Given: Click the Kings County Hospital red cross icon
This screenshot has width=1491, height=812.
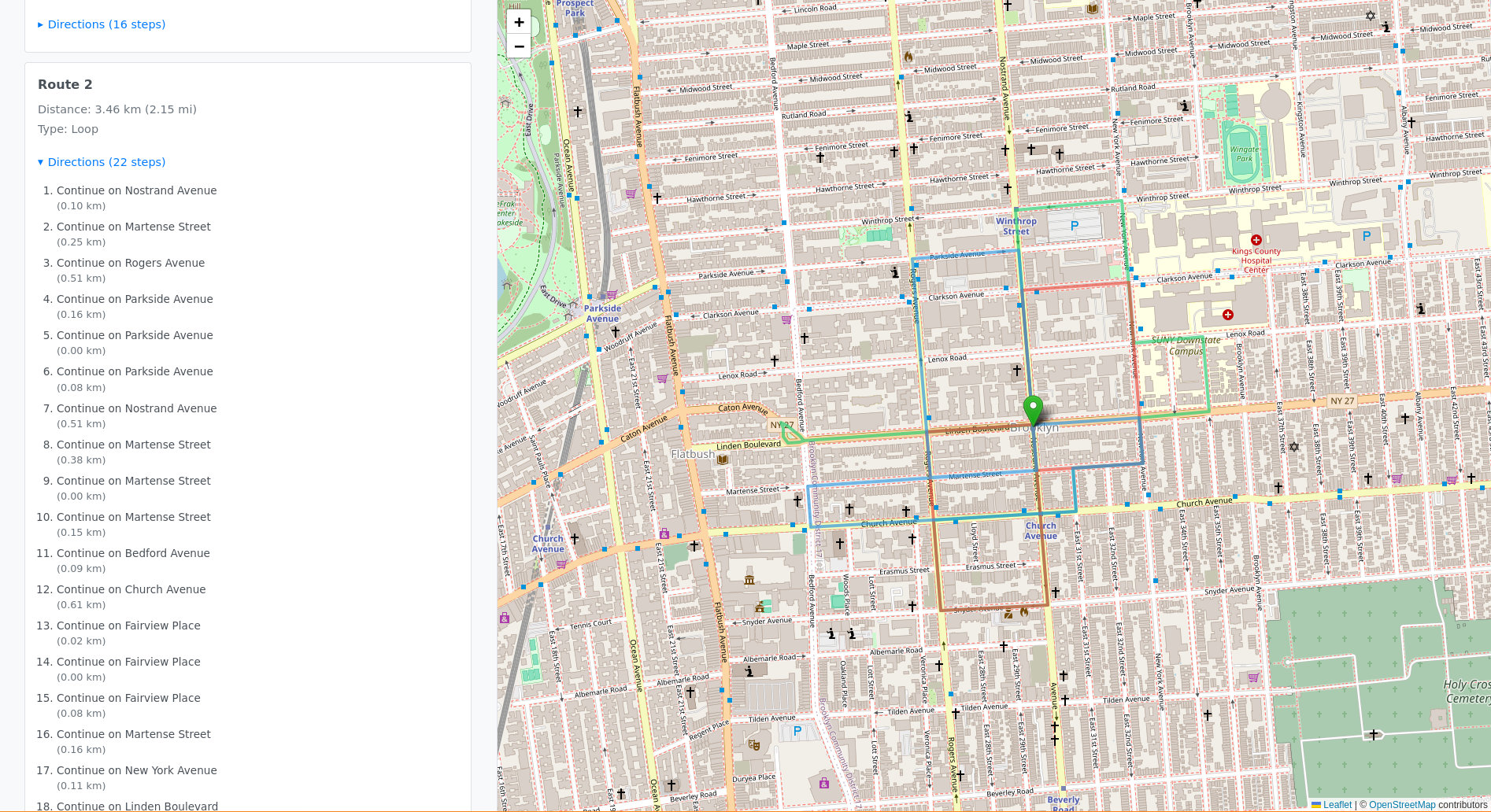Looking at the screenshot, I should tap(1256, 240).
